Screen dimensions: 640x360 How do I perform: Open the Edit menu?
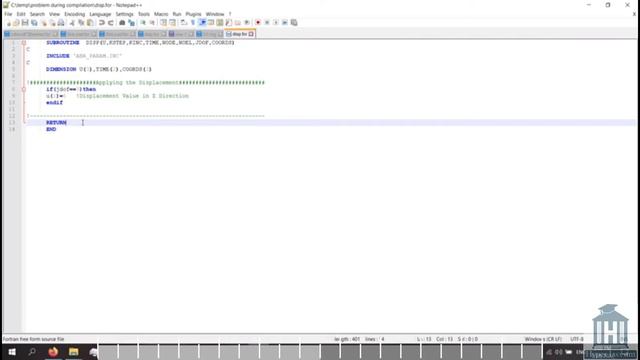[21, 14]
